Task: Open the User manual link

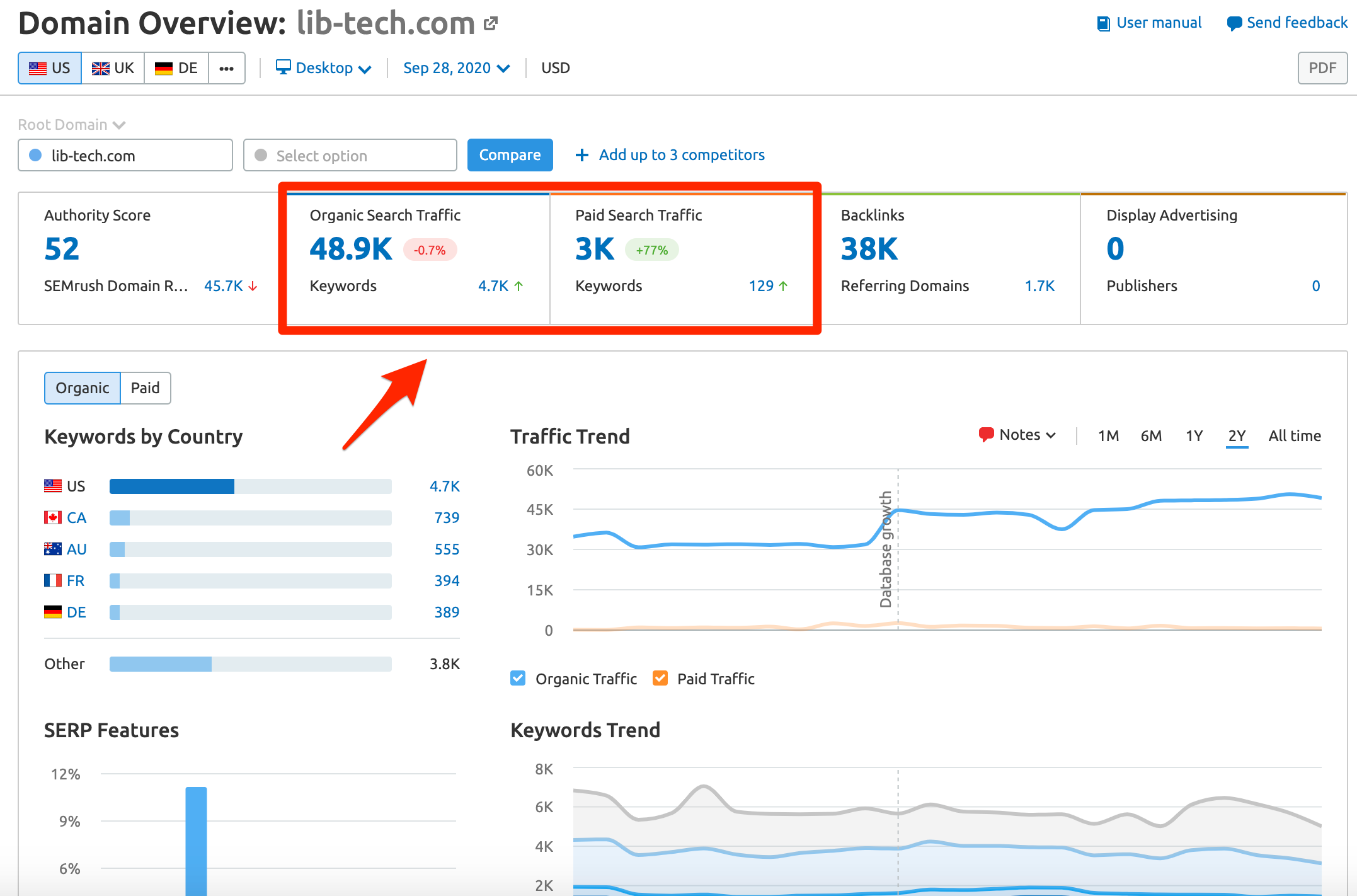Action: (1159, 23)
